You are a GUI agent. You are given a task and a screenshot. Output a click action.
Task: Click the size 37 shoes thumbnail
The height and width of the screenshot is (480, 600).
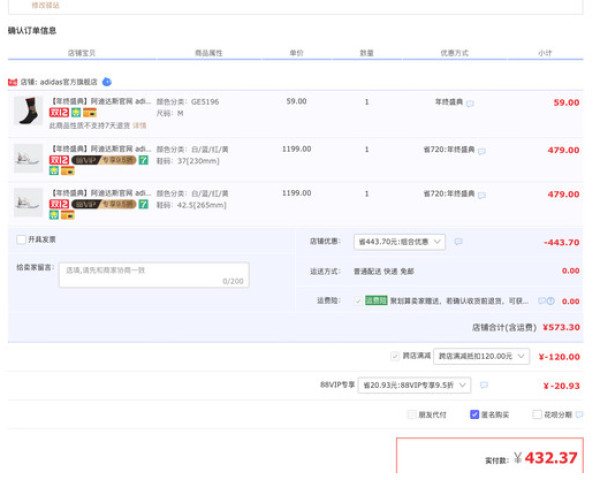pyautogui.click(x=28, y=158)
